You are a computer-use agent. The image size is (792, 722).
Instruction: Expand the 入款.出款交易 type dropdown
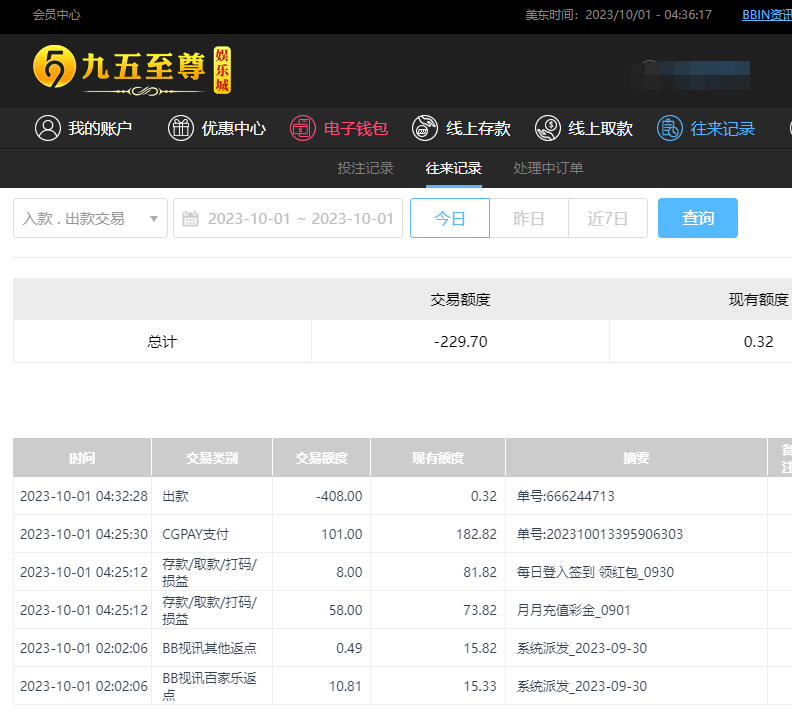(x=90, y=218)
